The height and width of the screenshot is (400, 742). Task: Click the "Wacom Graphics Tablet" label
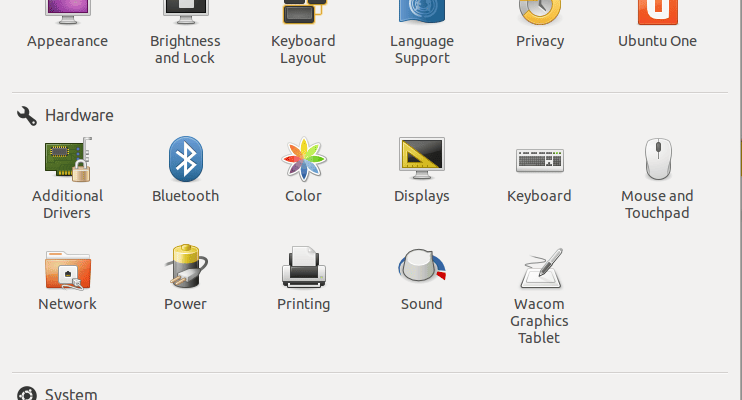[x=539, y=321]
